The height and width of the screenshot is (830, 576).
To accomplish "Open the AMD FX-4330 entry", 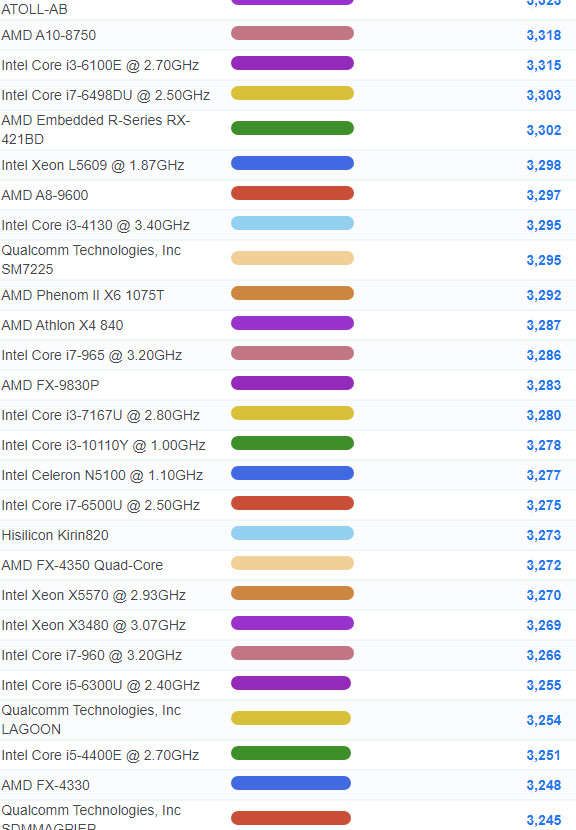I will [x=46, y=785].
